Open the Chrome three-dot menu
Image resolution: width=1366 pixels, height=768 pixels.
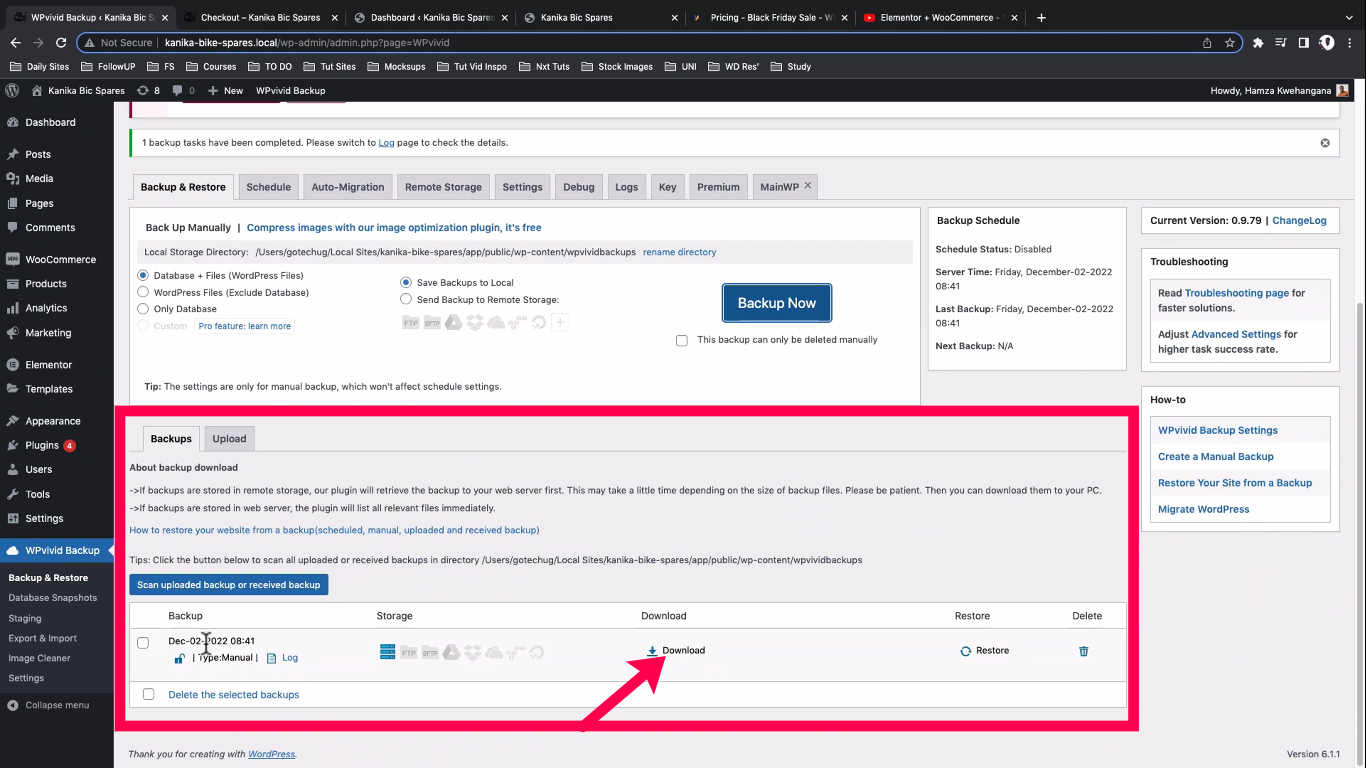click(x=1350, y=43)
